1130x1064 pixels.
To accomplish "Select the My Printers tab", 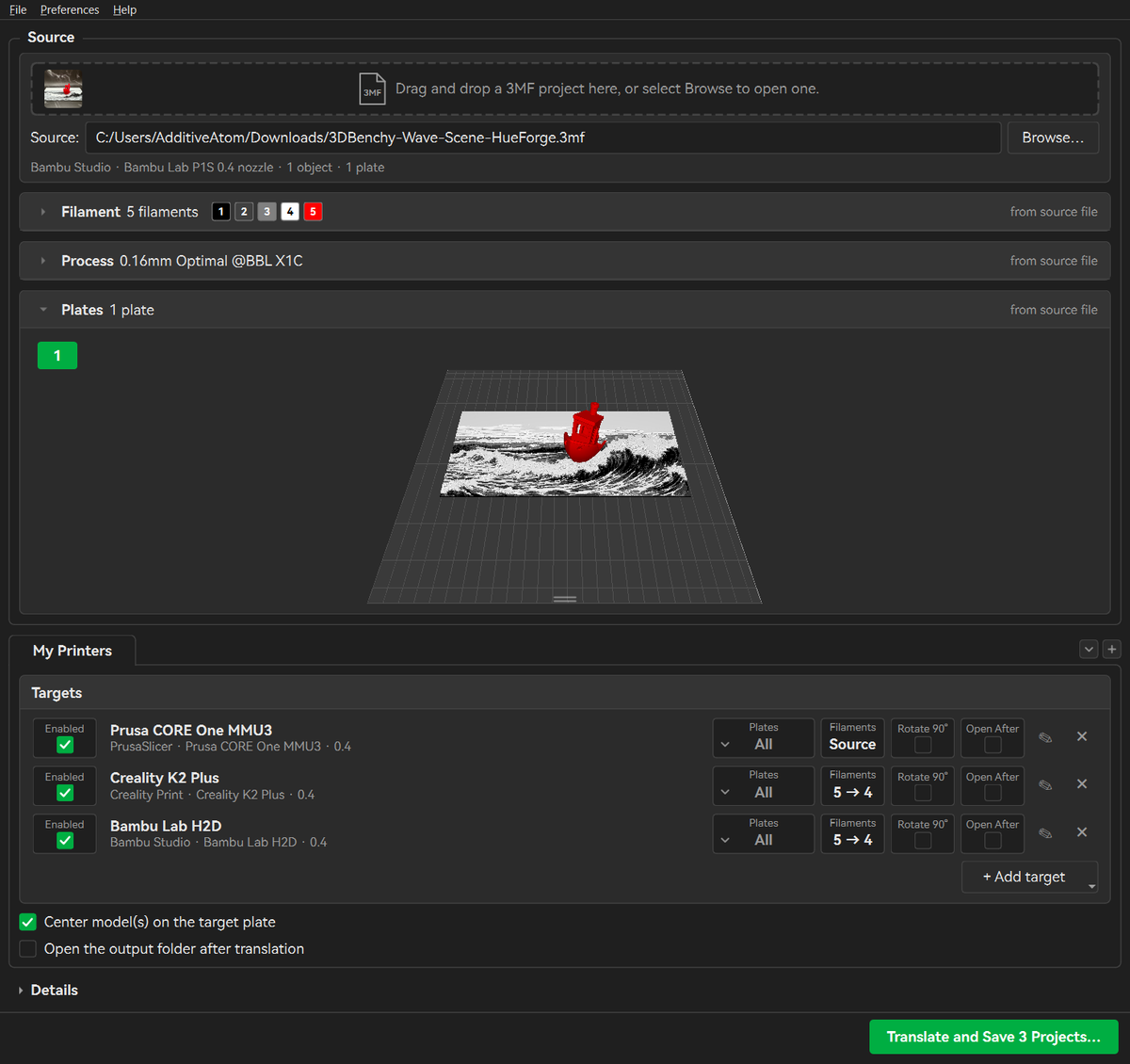I will point(73,651).
